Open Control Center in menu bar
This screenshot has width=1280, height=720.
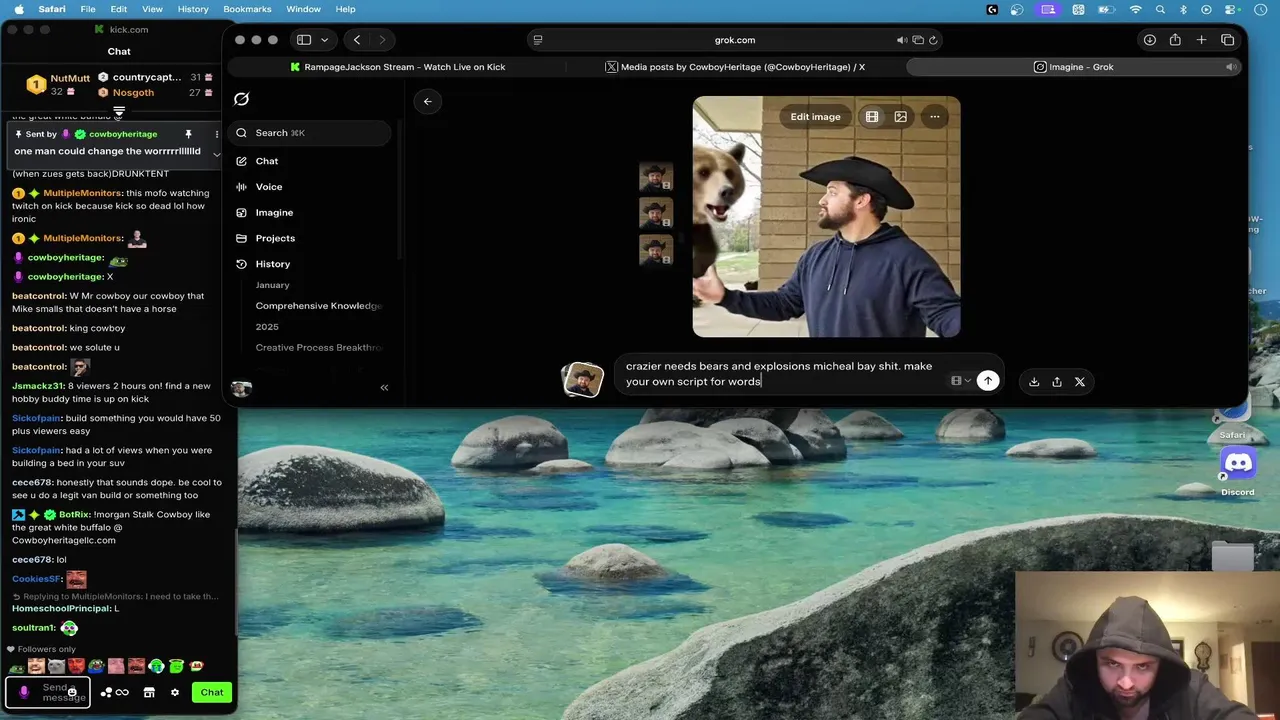pos(1229,9)
